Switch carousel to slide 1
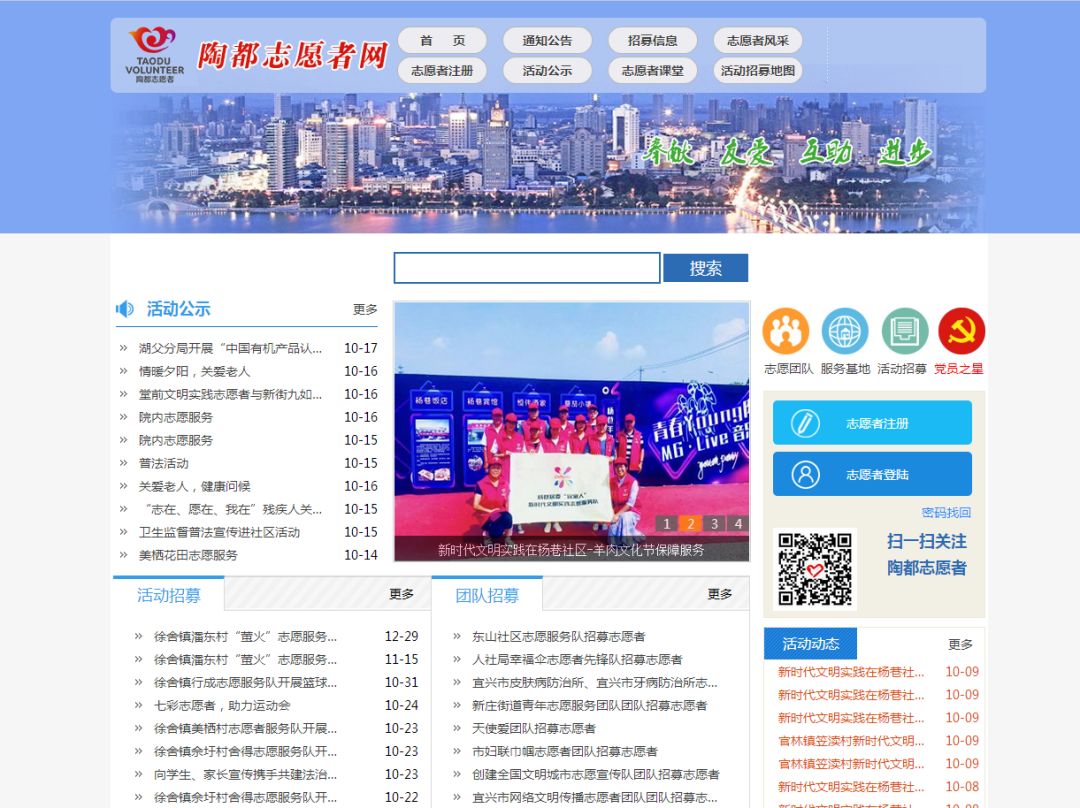Viewport: 1080px width, 808px height. (666, 524)
